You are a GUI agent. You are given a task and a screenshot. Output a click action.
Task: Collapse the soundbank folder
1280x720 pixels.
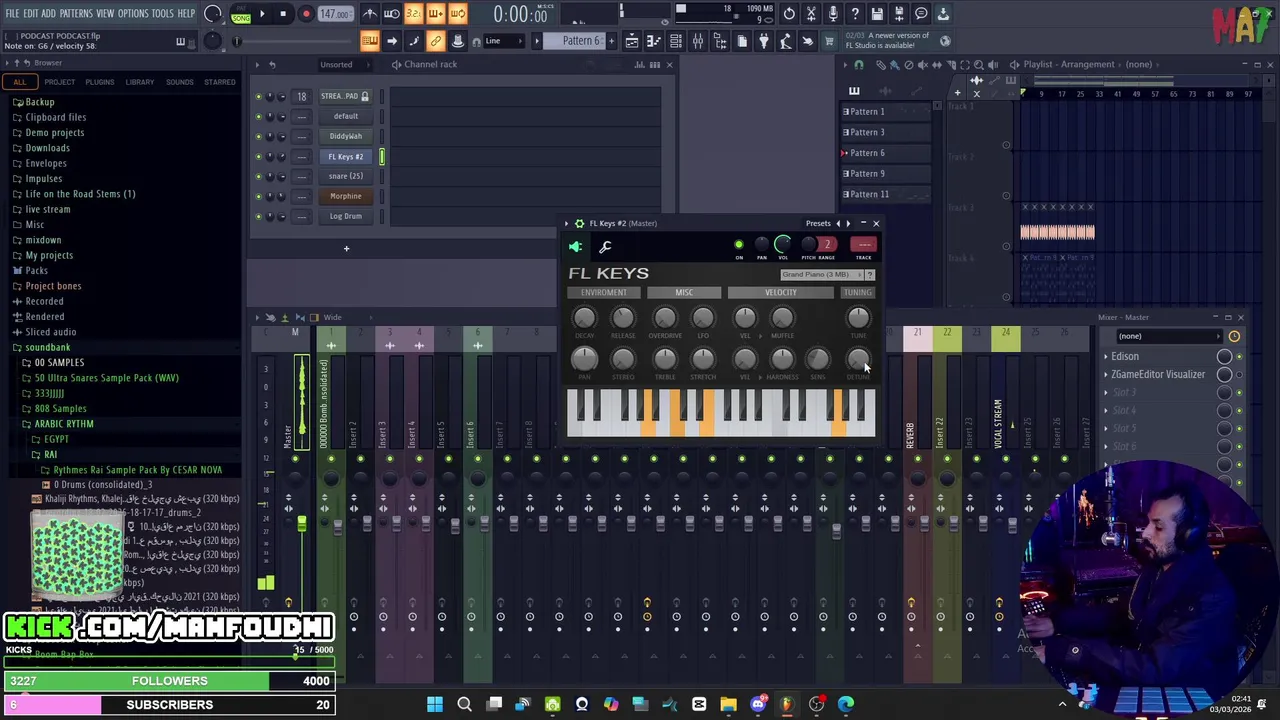pyautogui.click(x=47, y=347)
